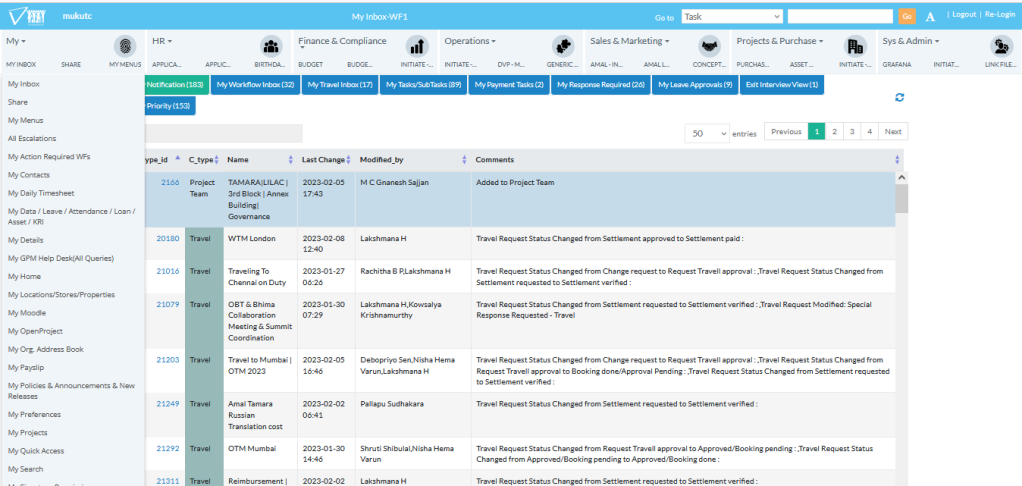This screenshot has height=486, width=1022.
Task: Jump to page 3
Action: pyautogui.click(x=851, y=132)
